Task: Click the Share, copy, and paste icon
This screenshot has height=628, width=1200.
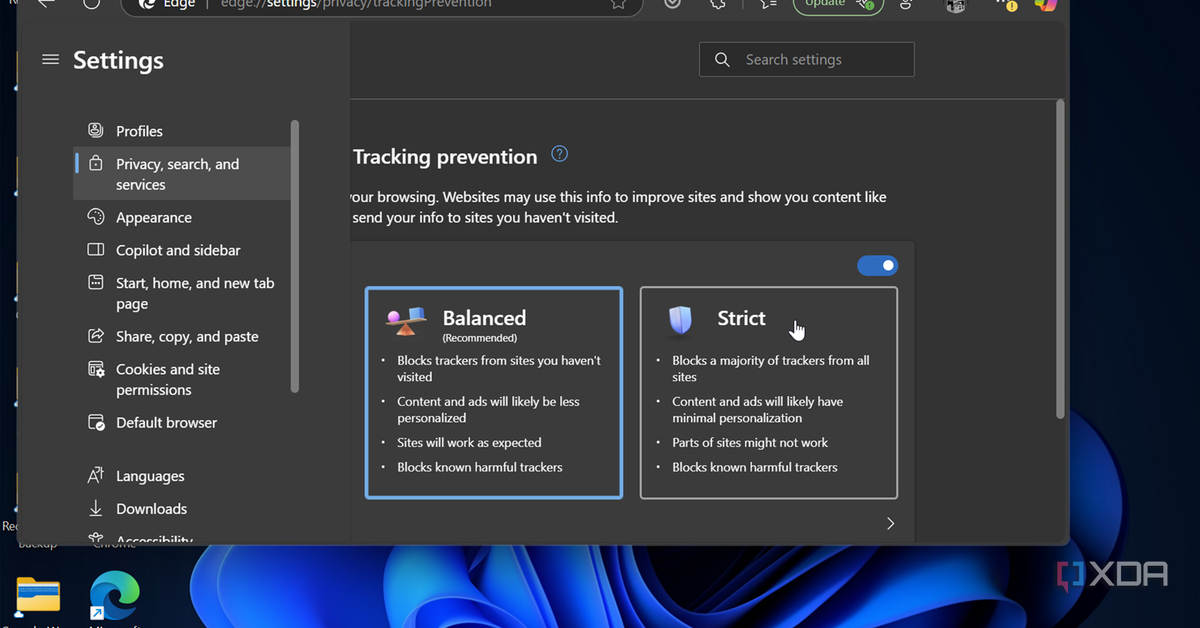Action: tap(96, 337)
